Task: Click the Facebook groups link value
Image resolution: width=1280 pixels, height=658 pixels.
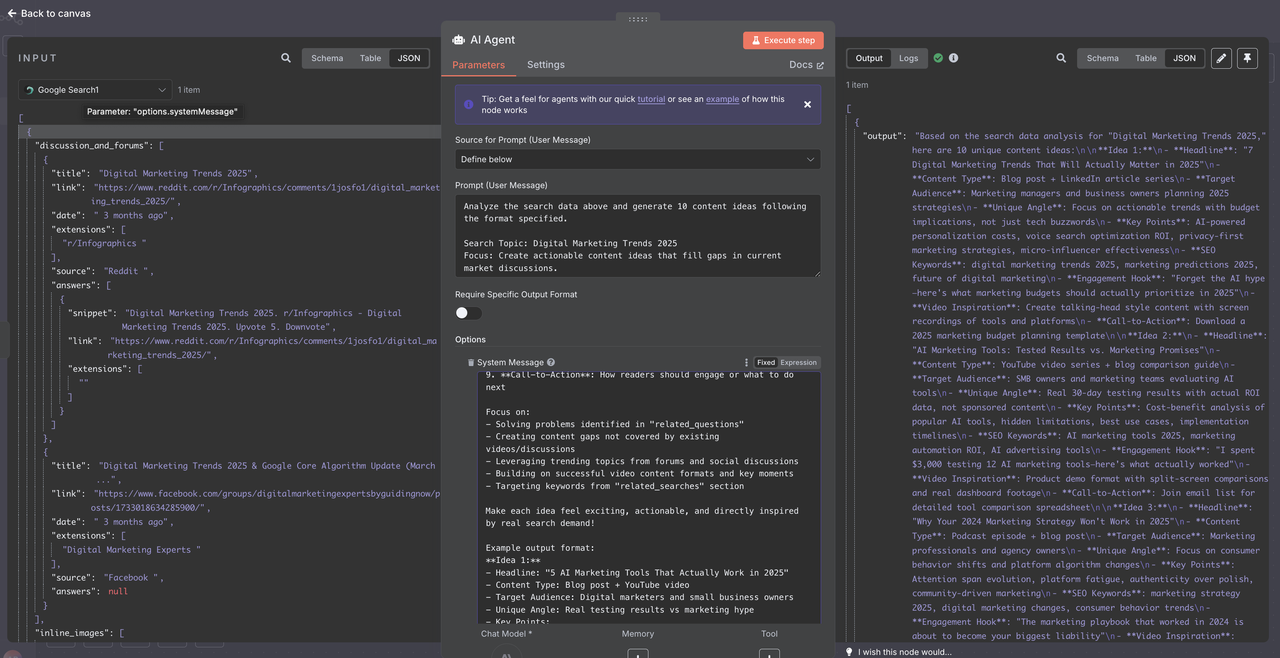Action: point(266,501)
